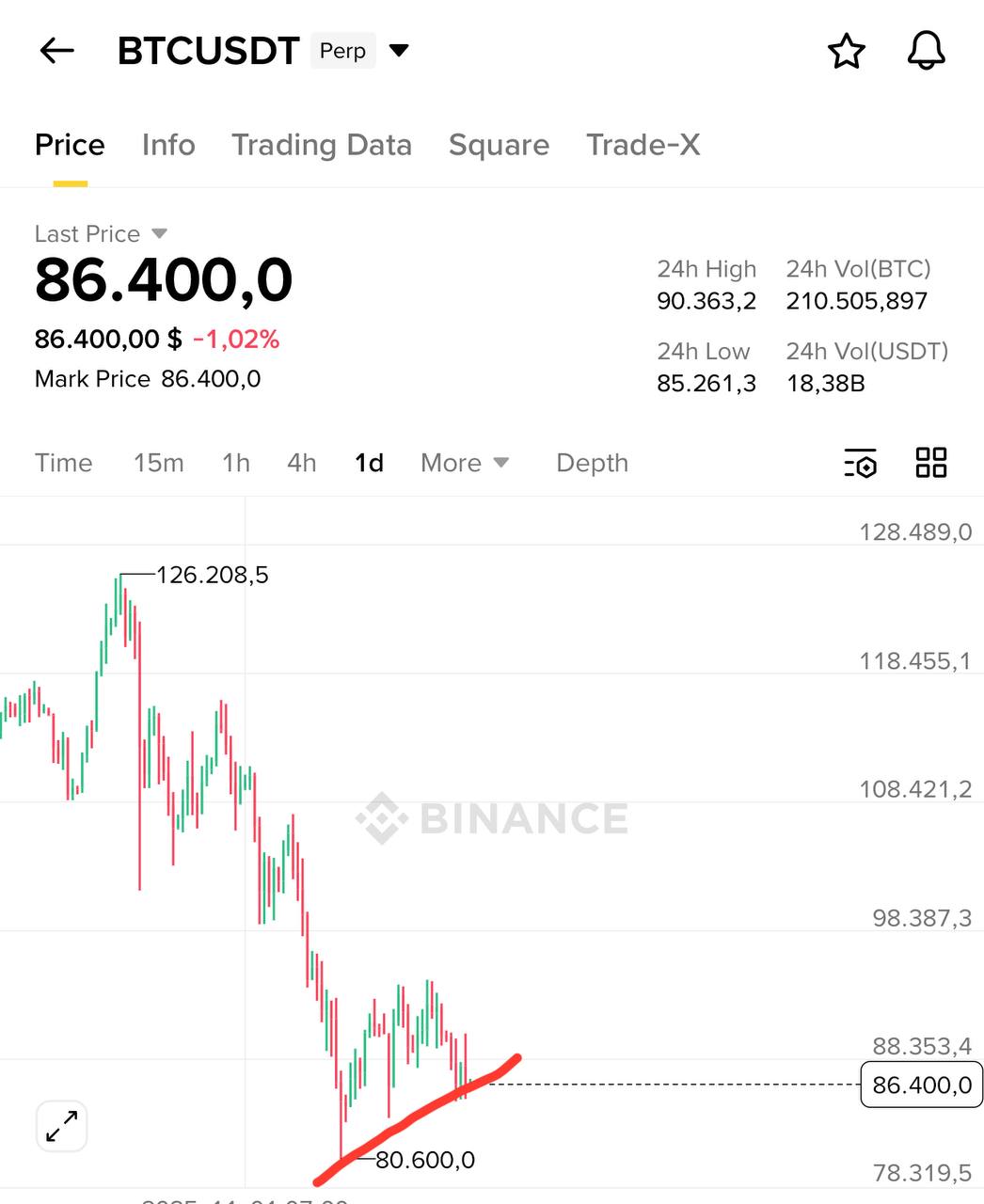Open the Depth chart view

[591, 463]
